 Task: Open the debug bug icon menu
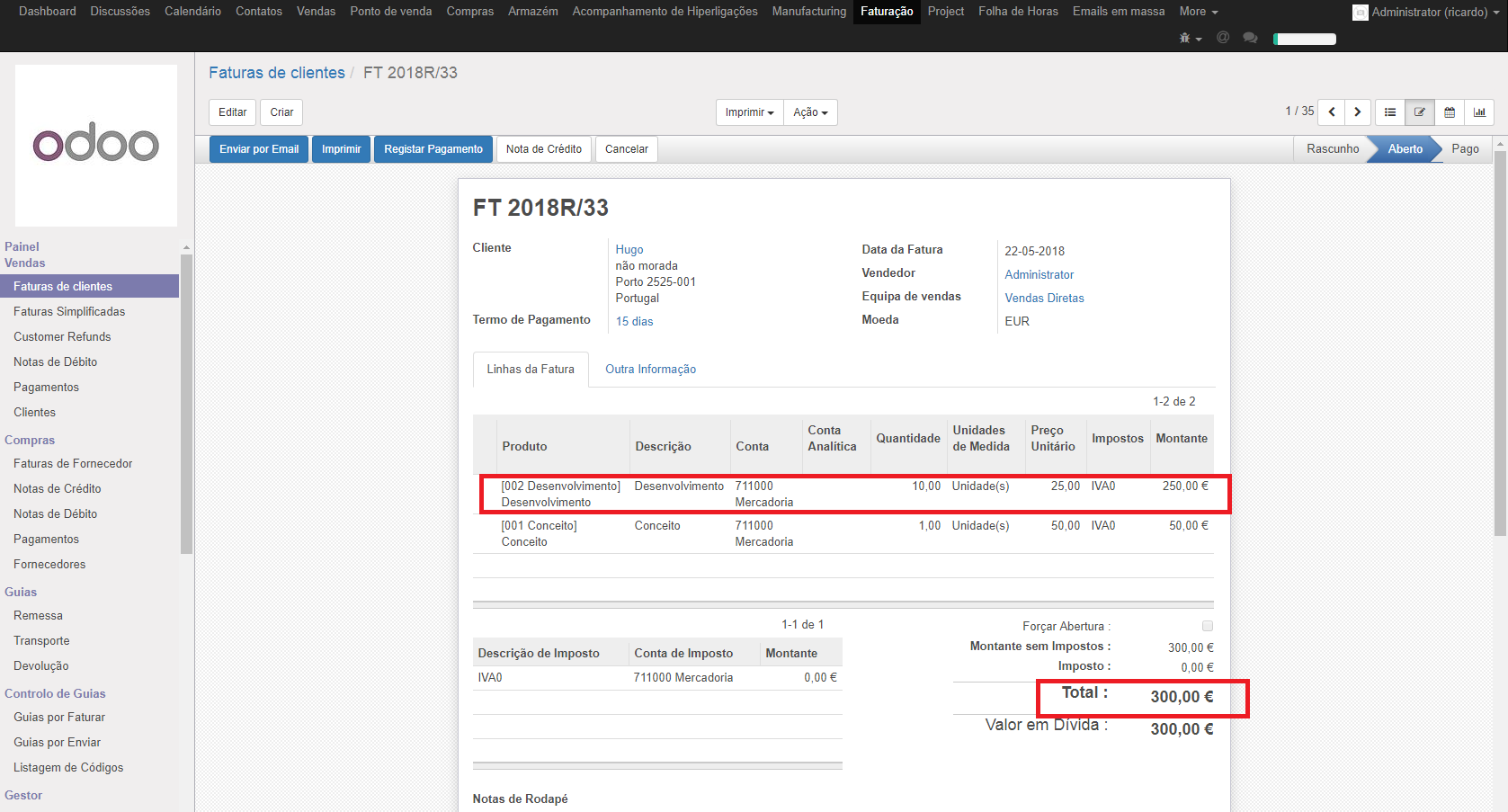(x=1189, y=38)
